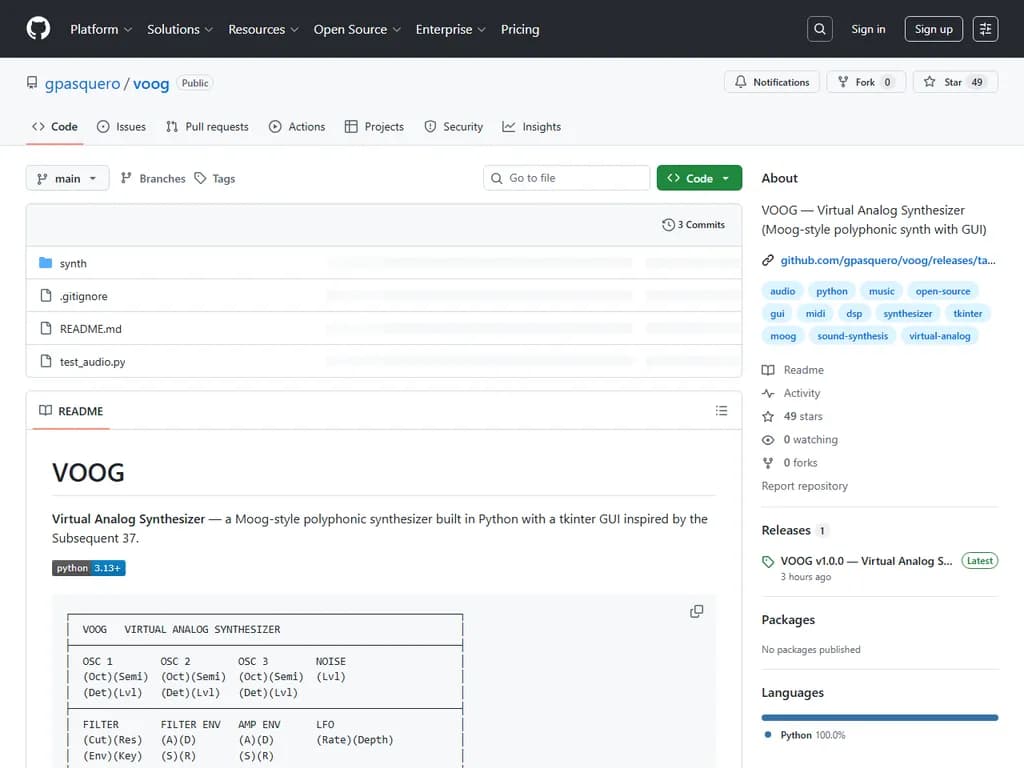Click the Python language progress bar
The image size is (1024, 768).
(879, 717)
